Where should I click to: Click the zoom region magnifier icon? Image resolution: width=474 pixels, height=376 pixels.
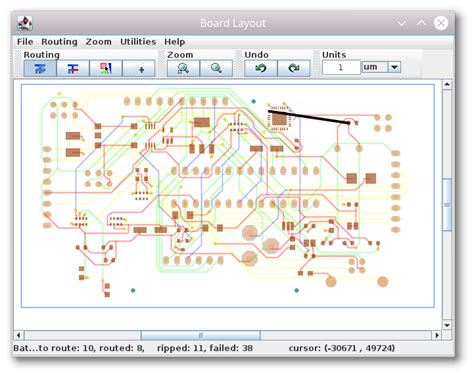(216, 69)
